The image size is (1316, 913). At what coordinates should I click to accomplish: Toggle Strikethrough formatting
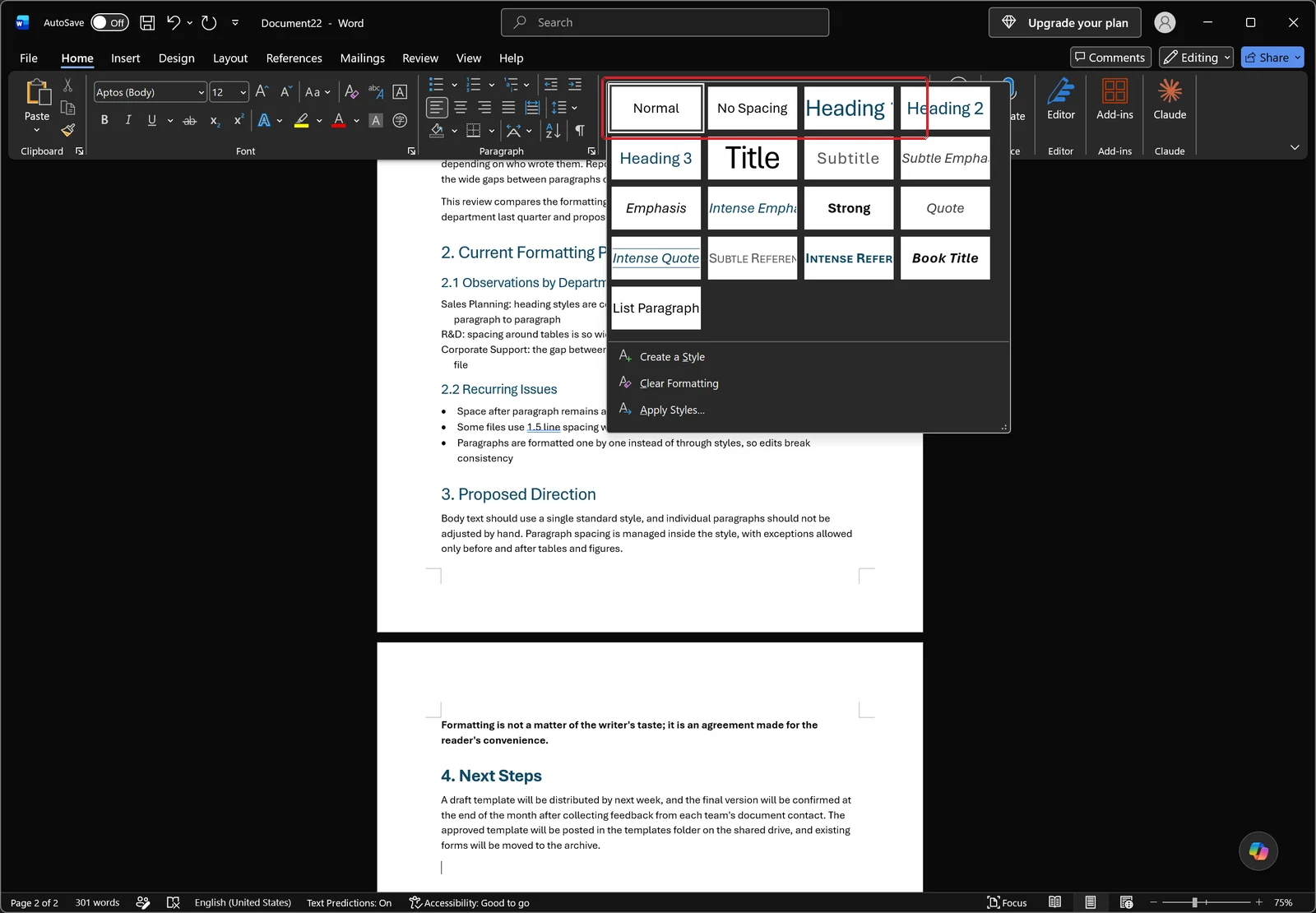coord(190,120)
